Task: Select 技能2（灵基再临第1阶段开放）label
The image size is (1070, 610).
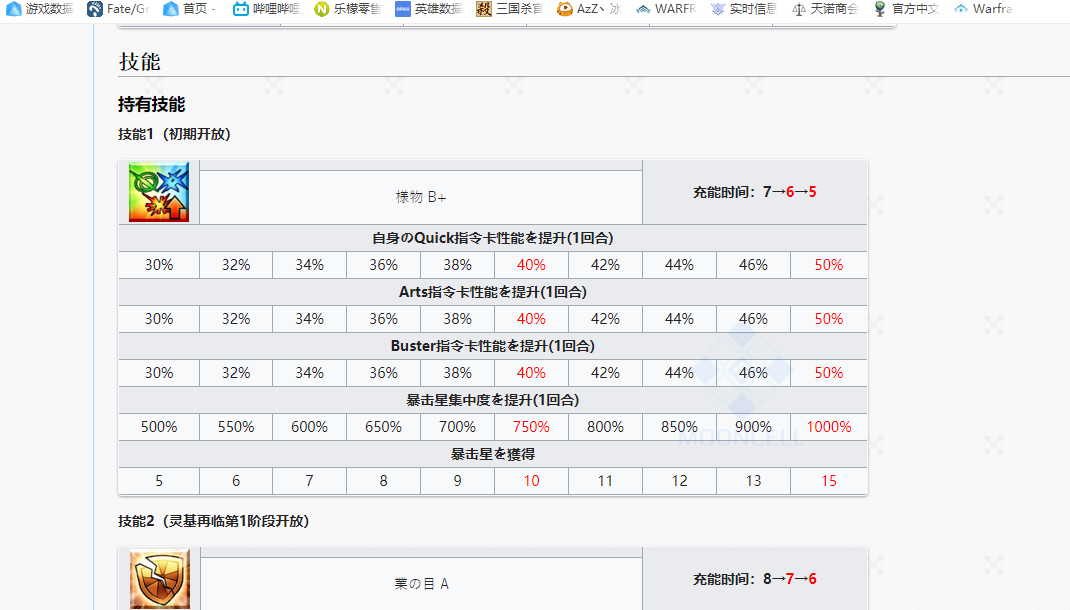Action: 214,521
